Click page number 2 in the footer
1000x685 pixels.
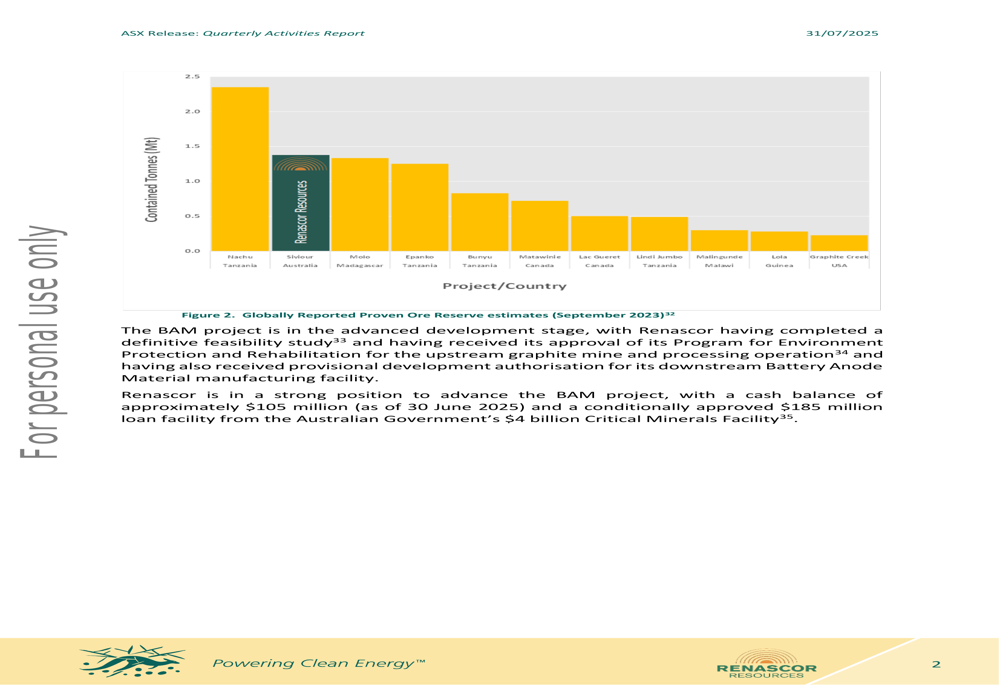936,665
